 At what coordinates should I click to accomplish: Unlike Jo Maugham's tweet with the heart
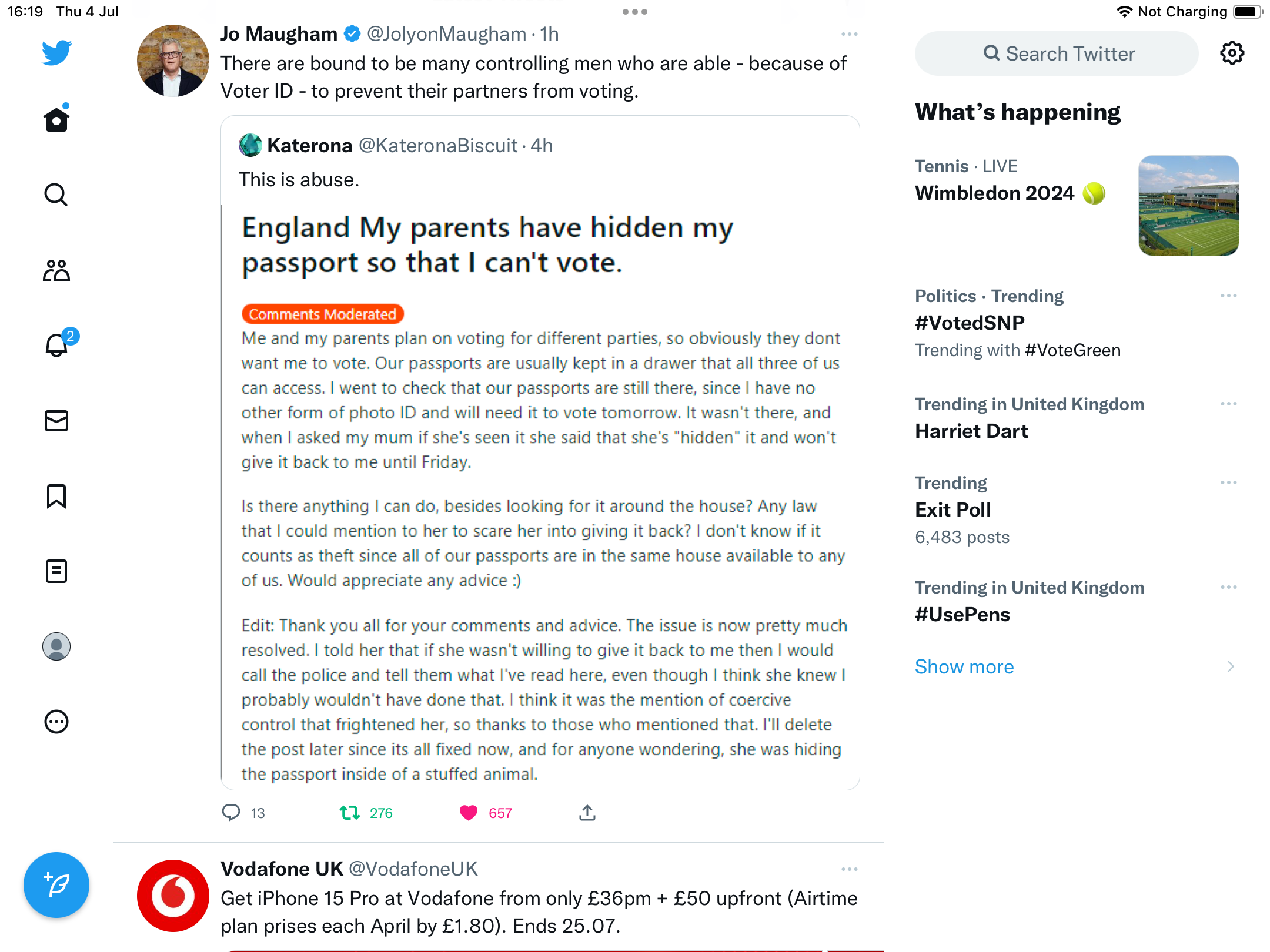469,813
